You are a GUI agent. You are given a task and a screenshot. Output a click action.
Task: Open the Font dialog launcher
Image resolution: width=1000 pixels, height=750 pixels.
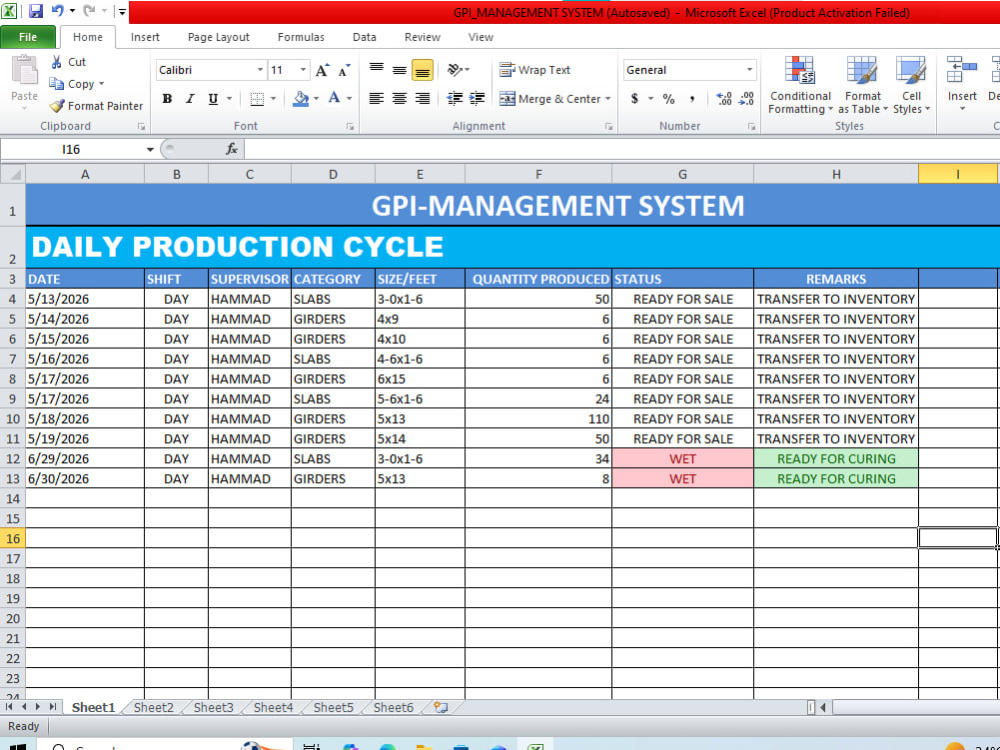(x=350, y=126)
